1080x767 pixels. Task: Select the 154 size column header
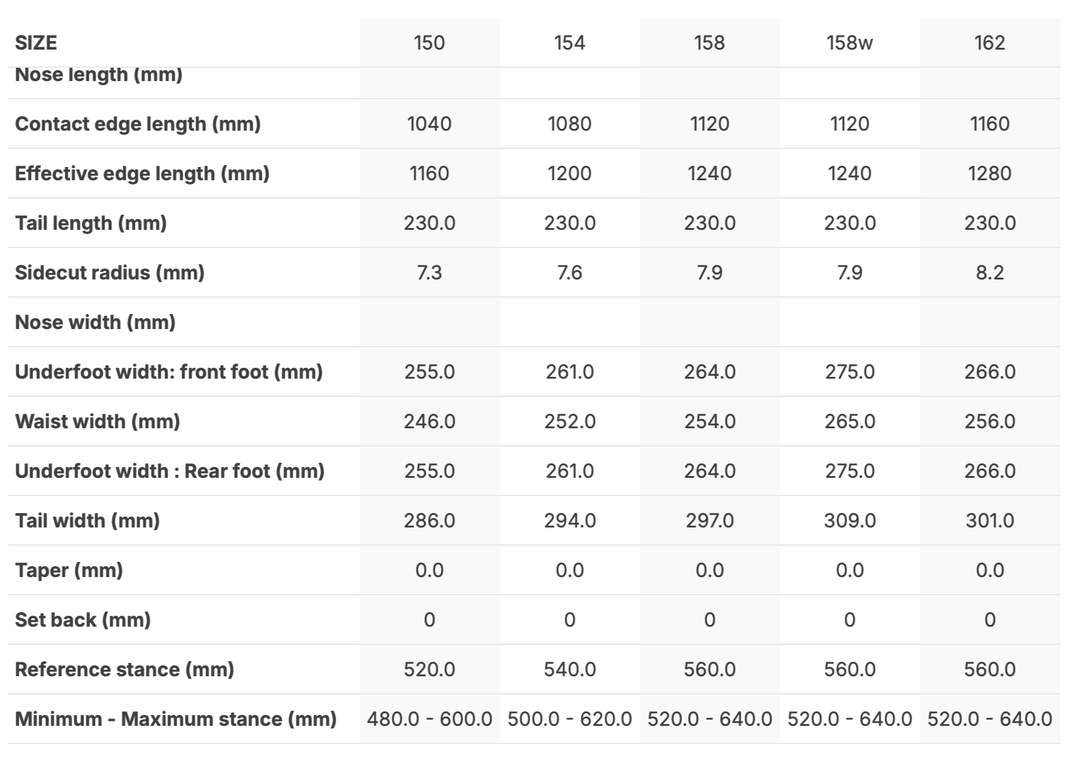569,43
